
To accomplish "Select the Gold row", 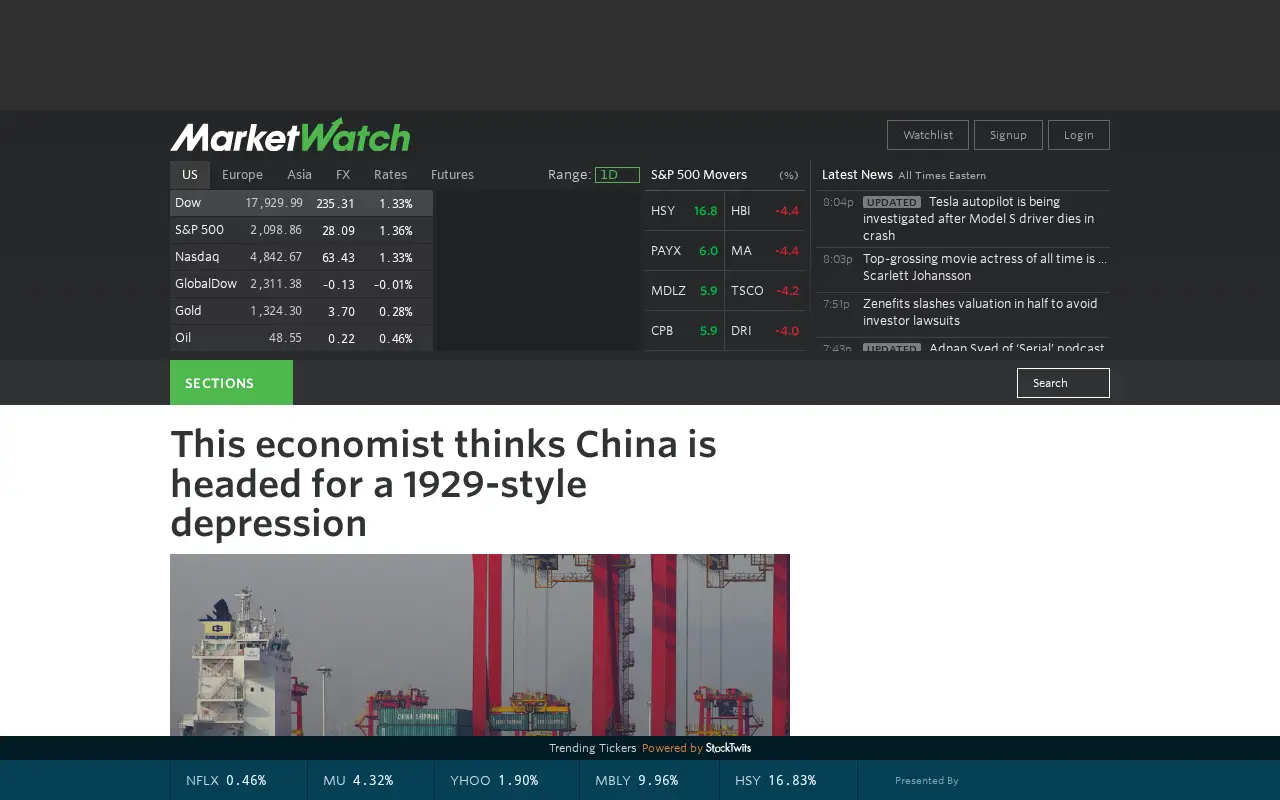I will point(301,311).
